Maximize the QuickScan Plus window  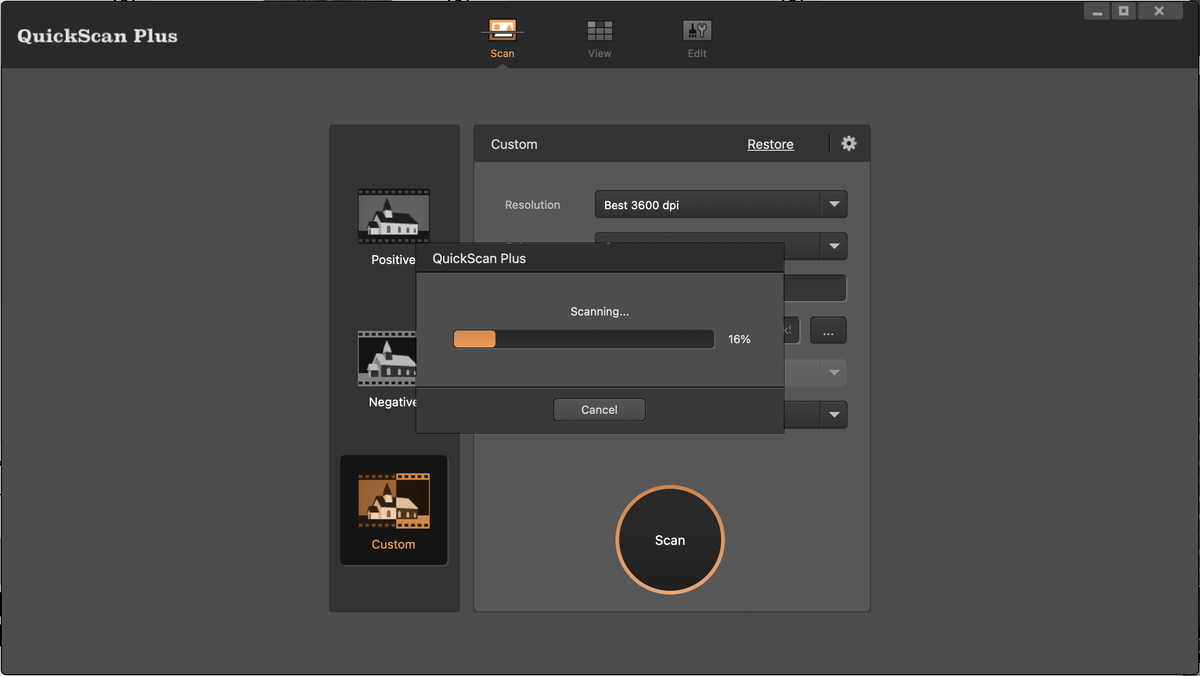click(1124, 11)
